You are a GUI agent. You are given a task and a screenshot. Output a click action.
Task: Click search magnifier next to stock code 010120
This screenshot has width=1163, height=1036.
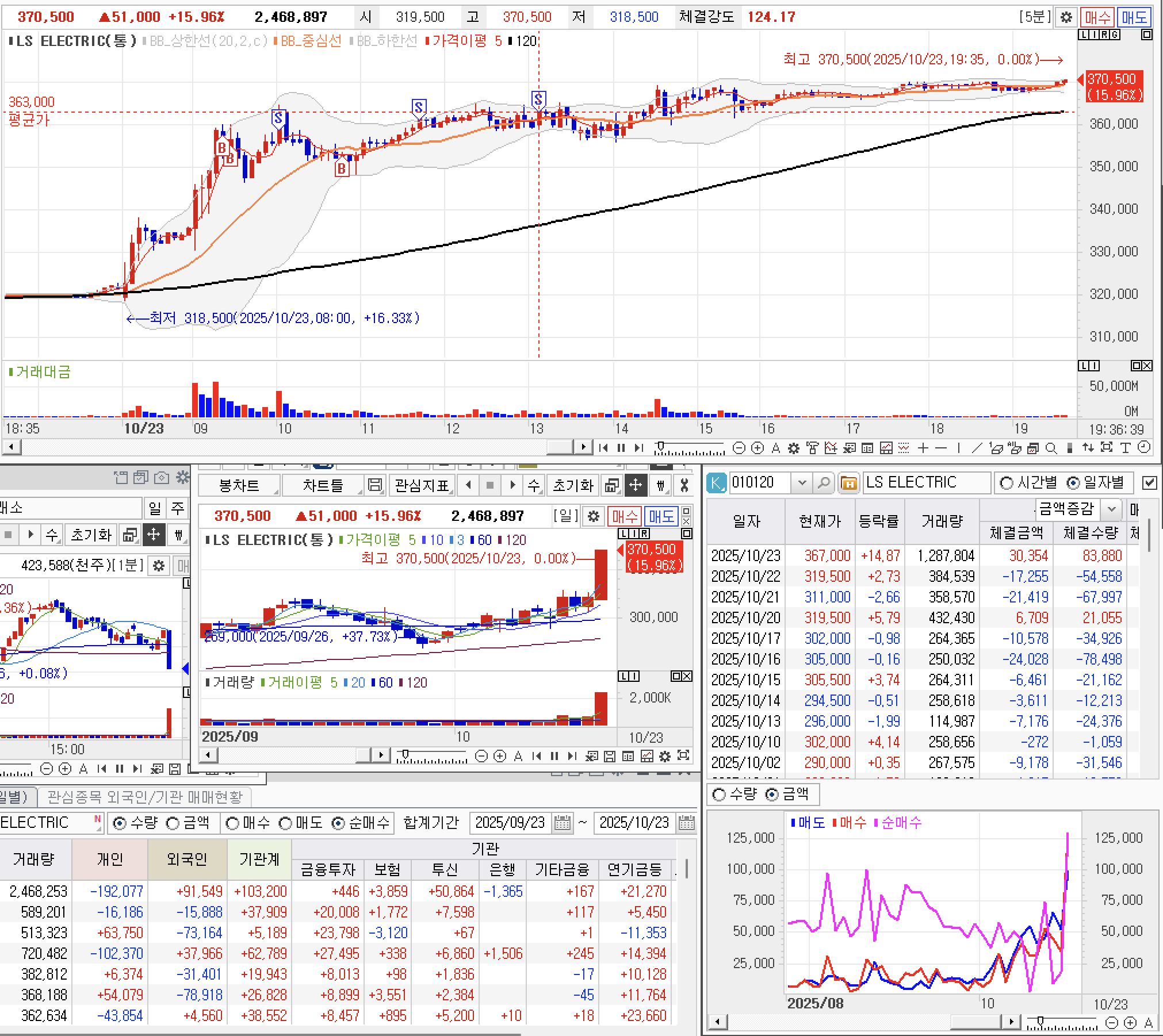pyautogui.click(x=824, y=483)
